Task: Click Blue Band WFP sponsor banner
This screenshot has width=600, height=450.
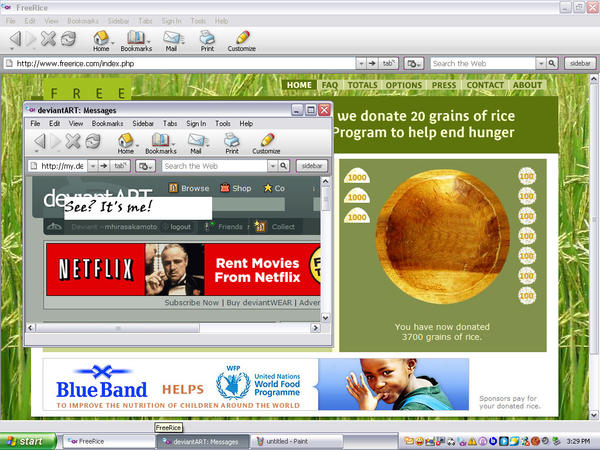Action: pyautogui.click(x=256, y=385)
